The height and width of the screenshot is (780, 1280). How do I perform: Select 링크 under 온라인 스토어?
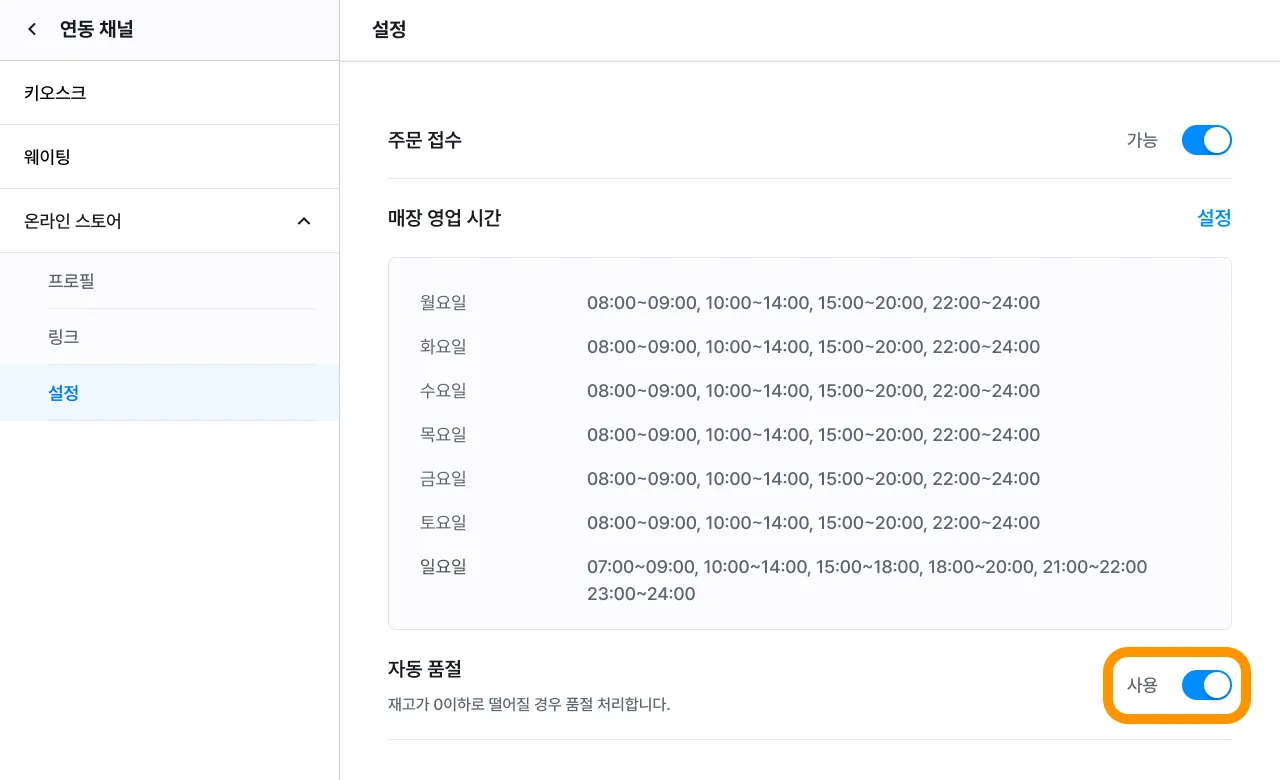click(x=63, y=337)
